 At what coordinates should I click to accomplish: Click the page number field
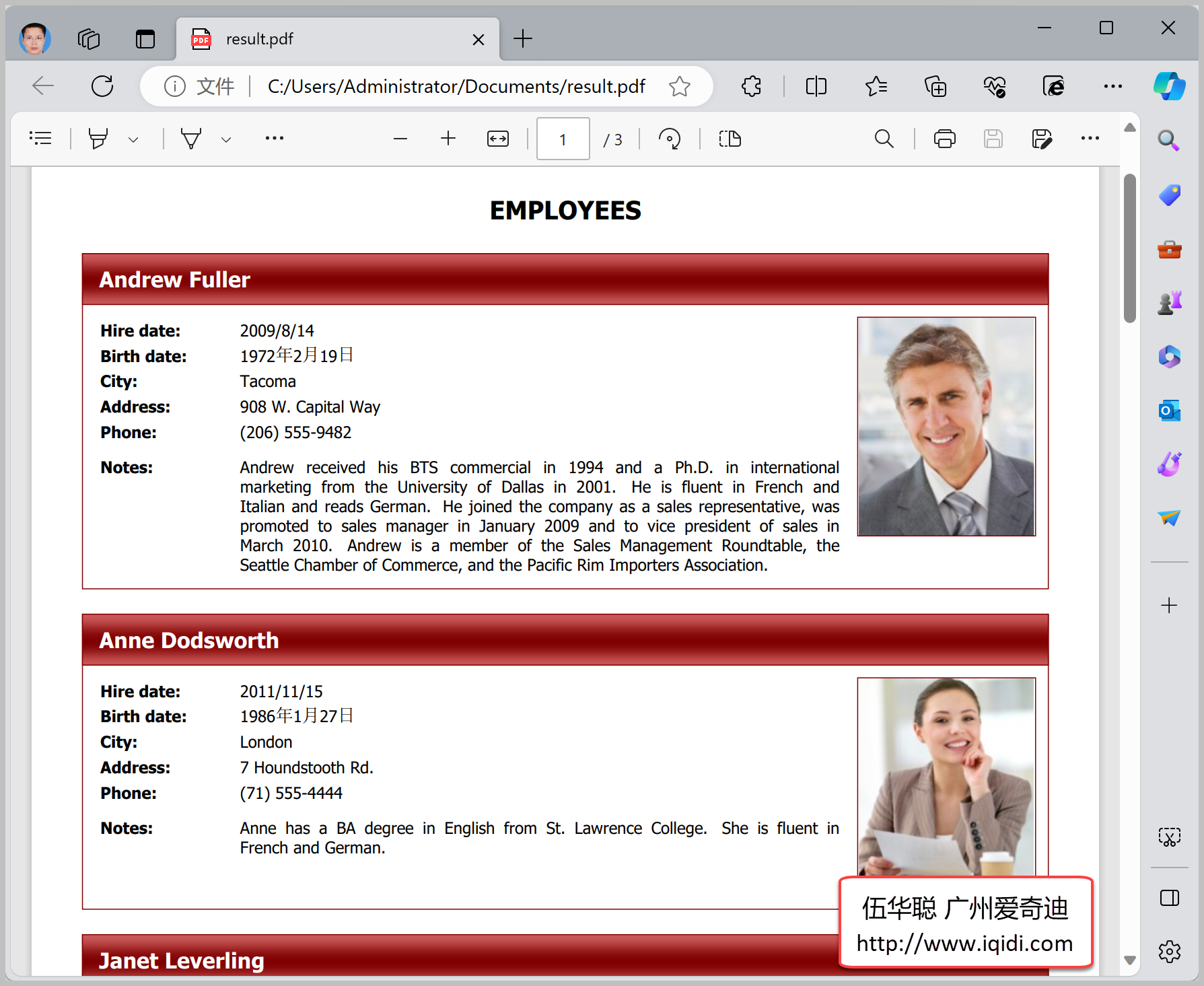pyautogui.click(x=563, y=139)
